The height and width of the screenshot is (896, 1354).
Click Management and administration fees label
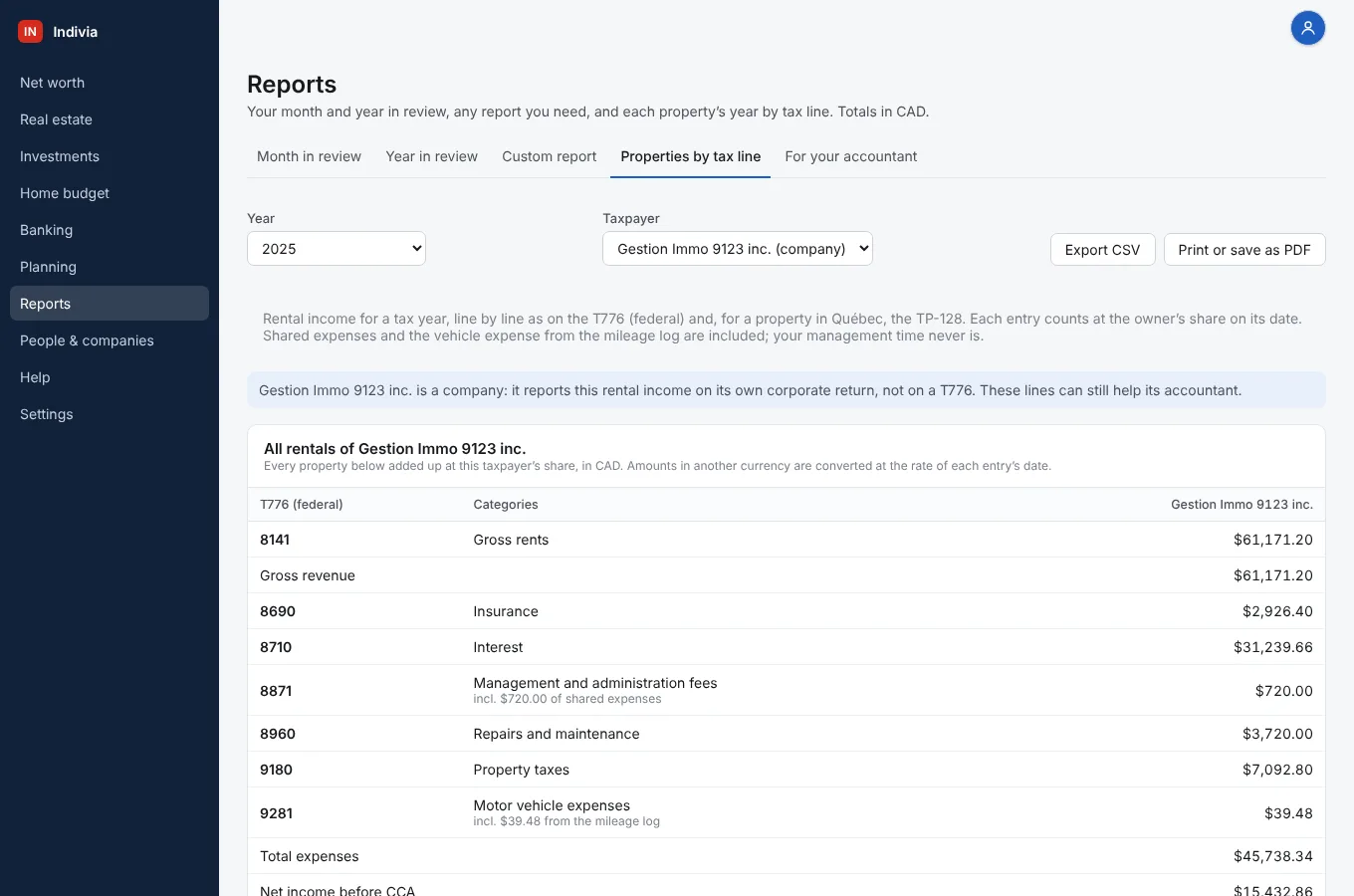(x=595, y=683)
